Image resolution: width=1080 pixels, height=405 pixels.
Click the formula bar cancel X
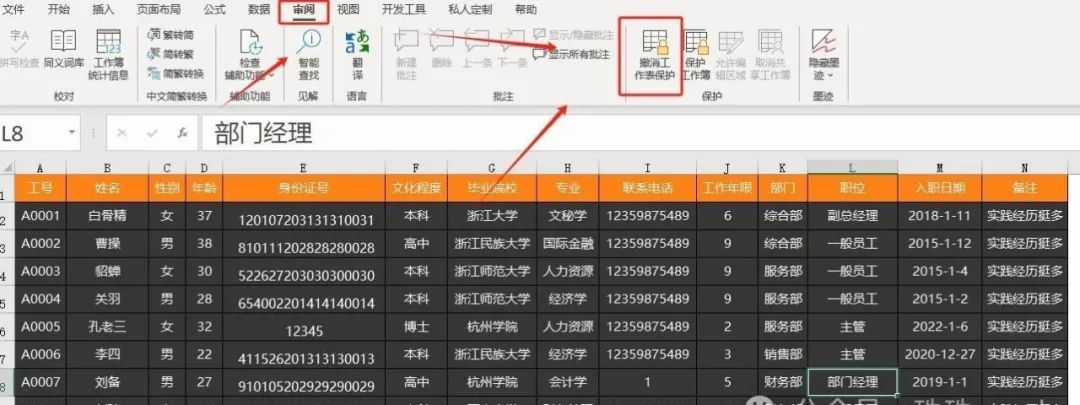122,133
